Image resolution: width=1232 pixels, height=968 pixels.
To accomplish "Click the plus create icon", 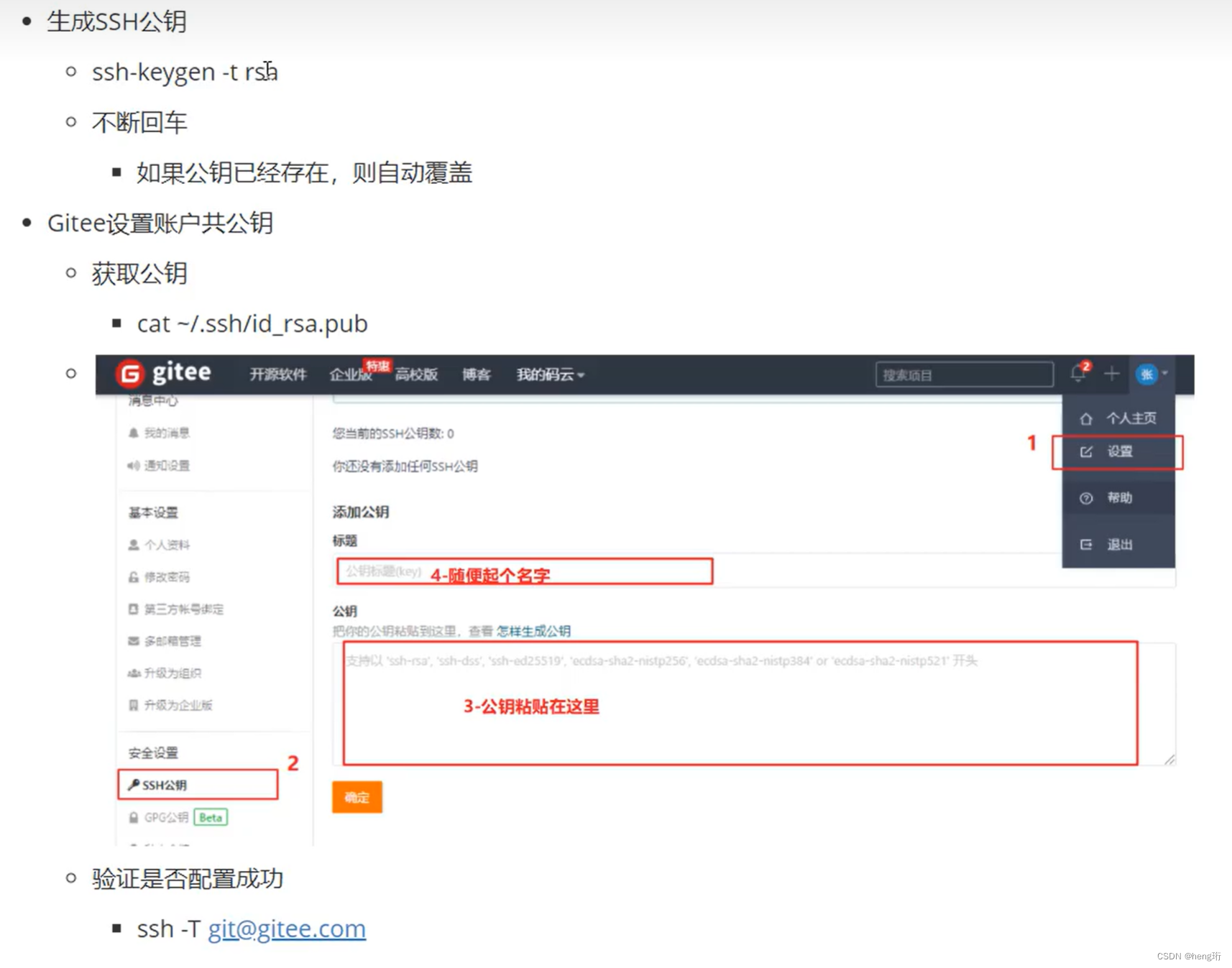I will pos(1112,374).
